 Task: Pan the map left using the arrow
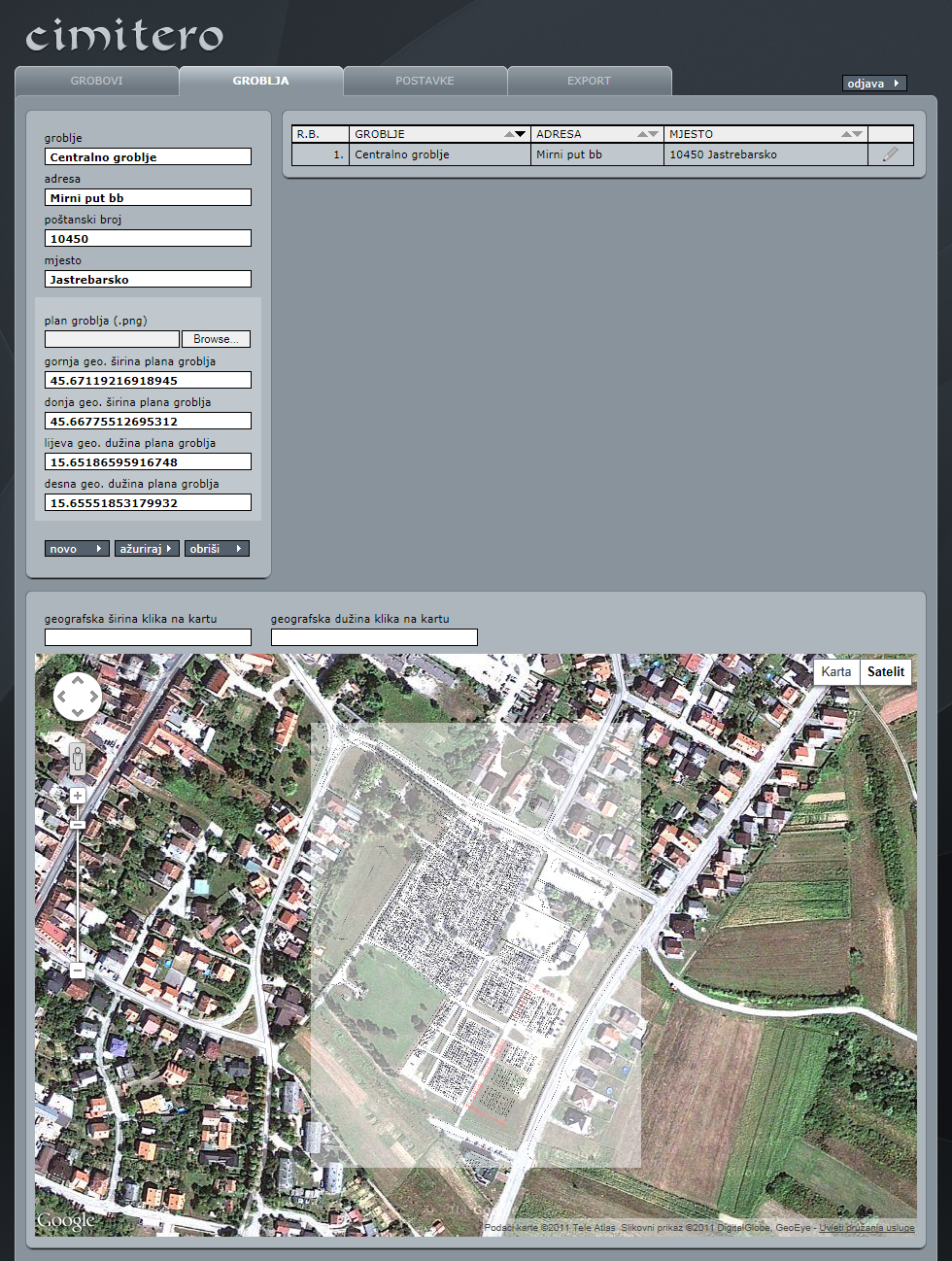click(x=61, y=697)
